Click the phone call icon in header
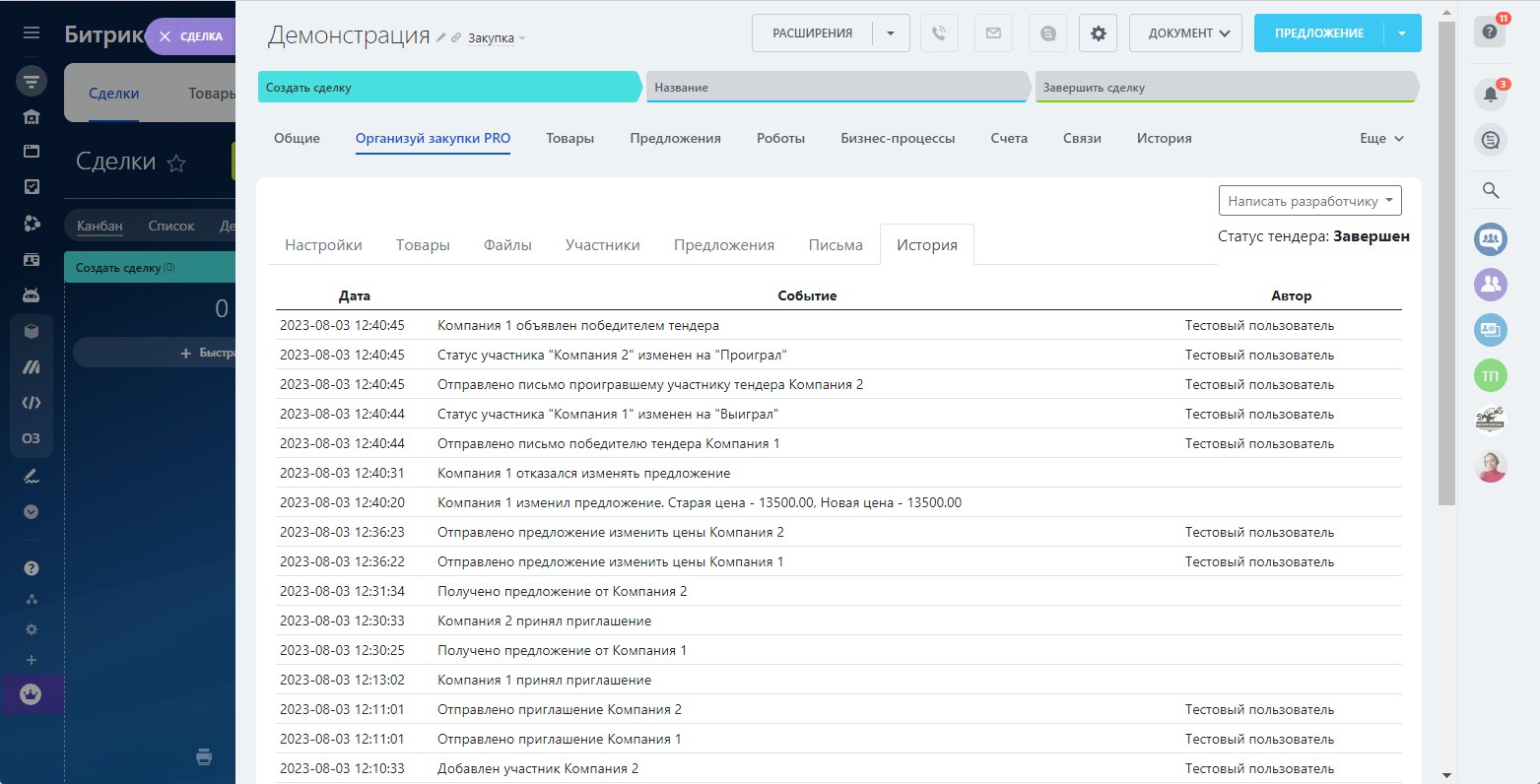This screenshot has width=1540, height=784. (x=939, y=33)
